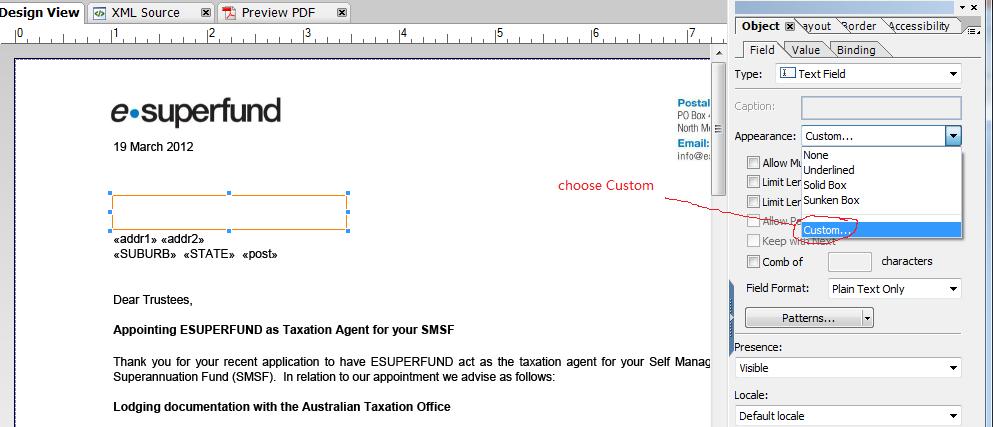Enable the Comb of checkbox
This screenshot has height=427, width=993.
tap(753, 262)
